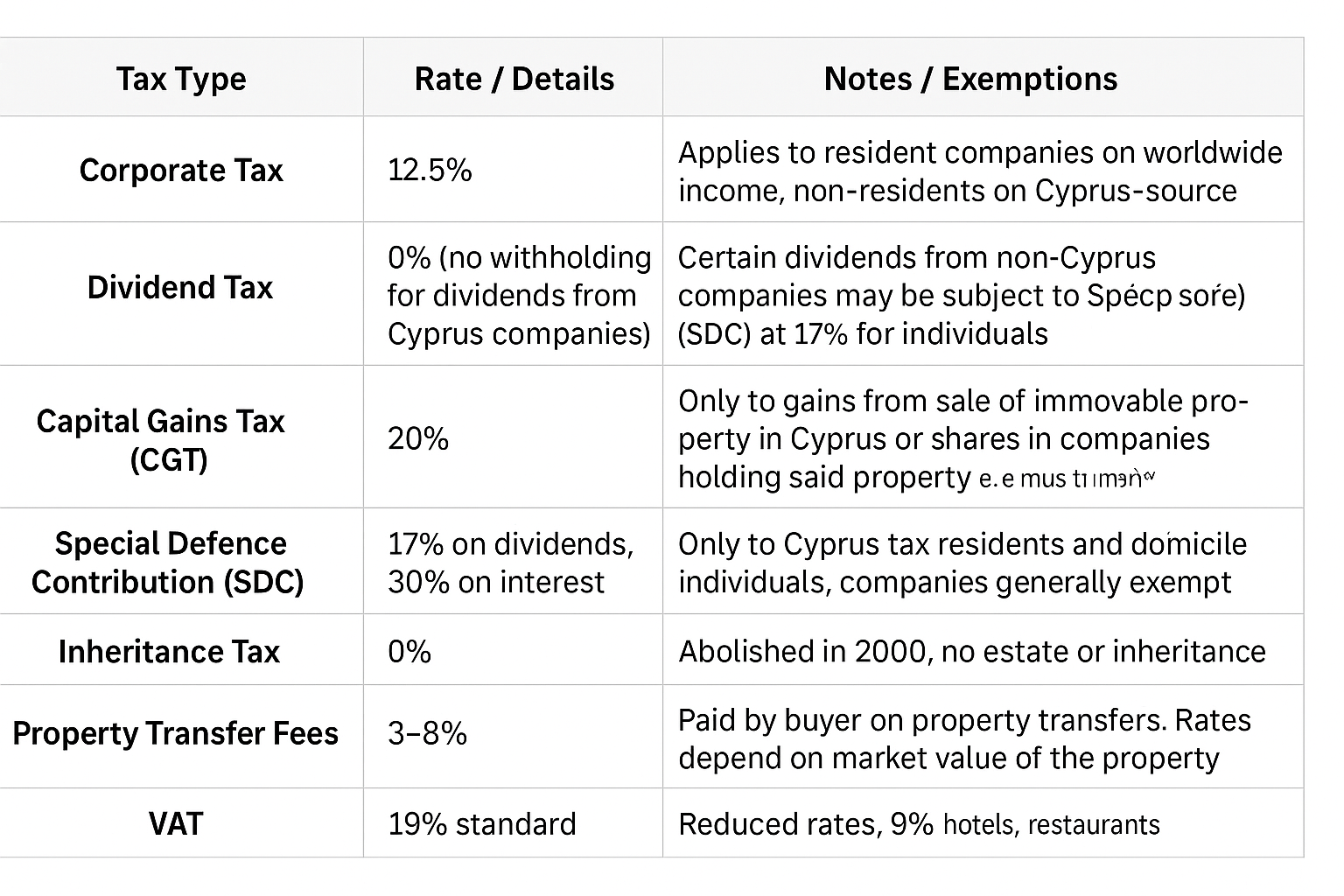
Task: Select the Capital Gains Tax (CGT) label
Action: coord(161,439)
